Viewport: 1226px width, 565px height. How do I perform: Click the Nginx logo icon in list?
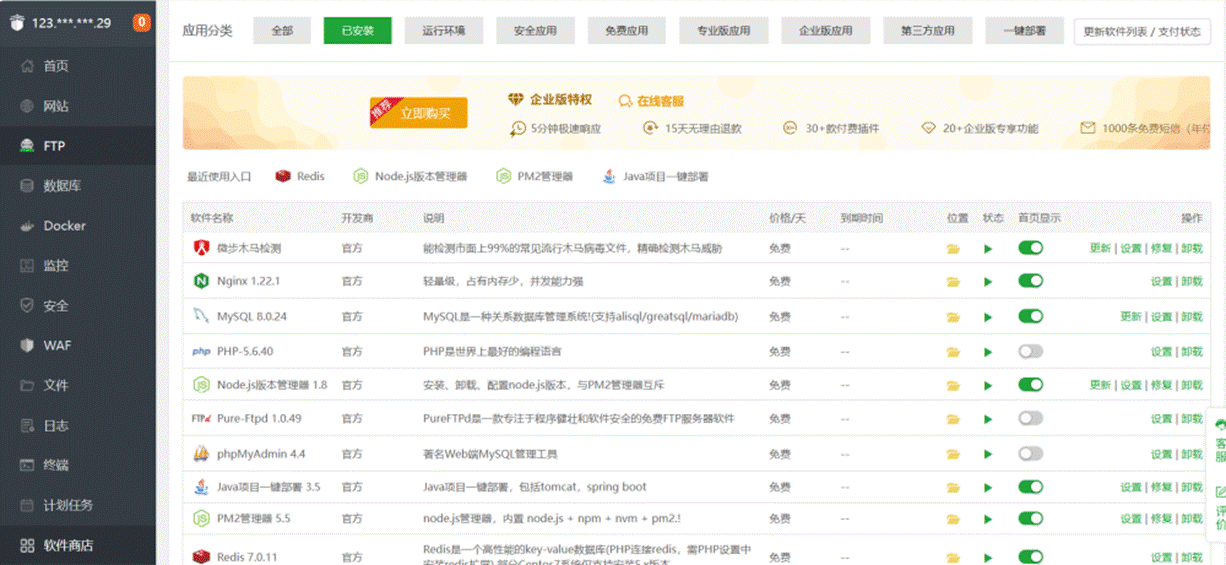(x=201, y=282)
